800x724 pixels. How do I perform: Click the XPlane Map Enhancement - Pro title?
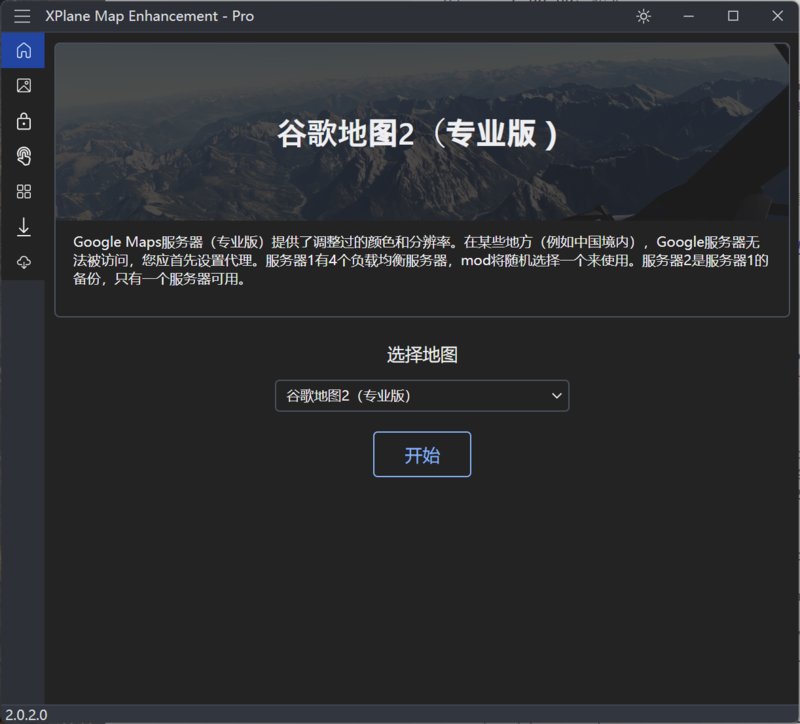pyautogui.click(x=149, y=16)
